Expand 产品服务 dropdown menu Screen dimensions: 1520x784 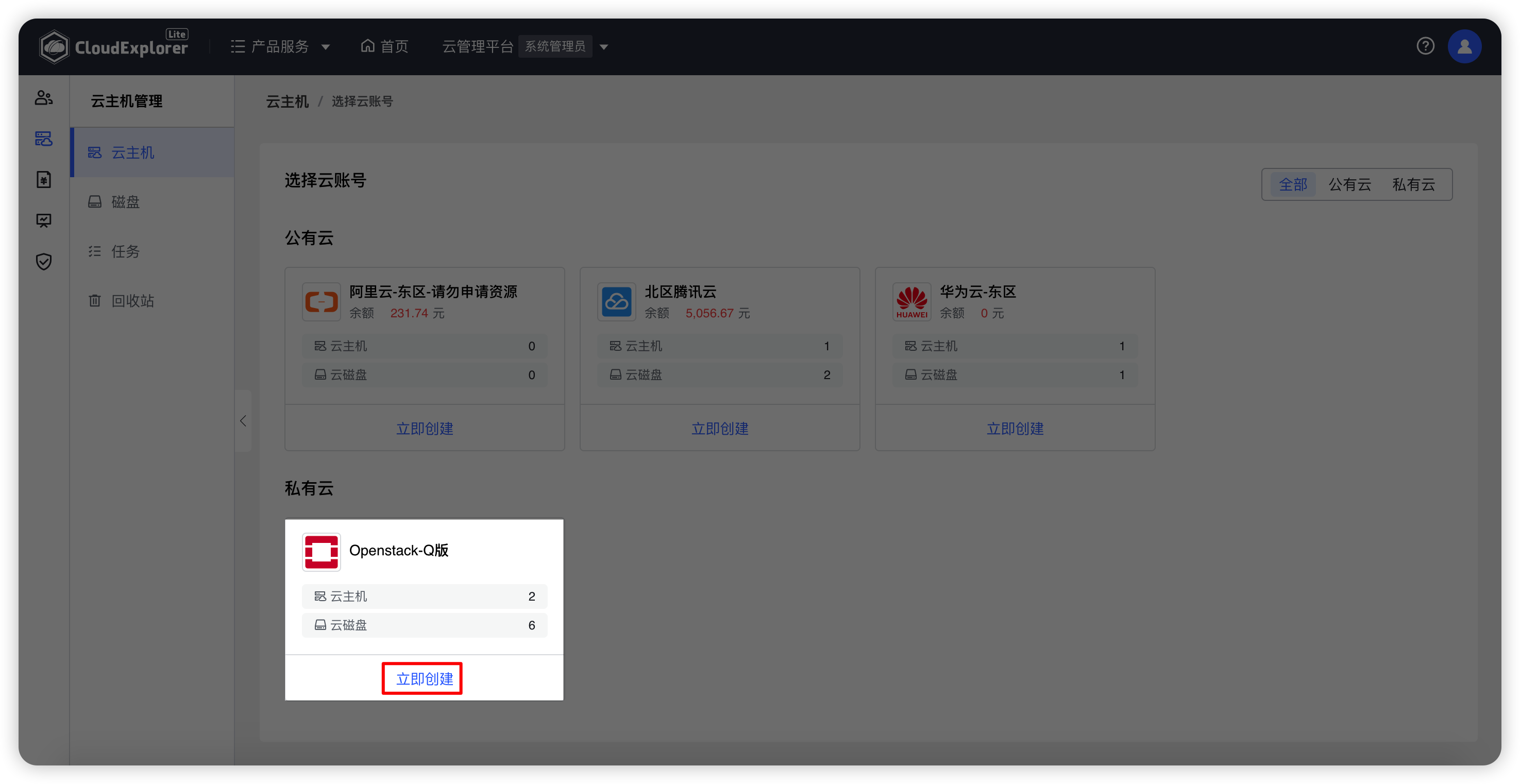[281, 46]
